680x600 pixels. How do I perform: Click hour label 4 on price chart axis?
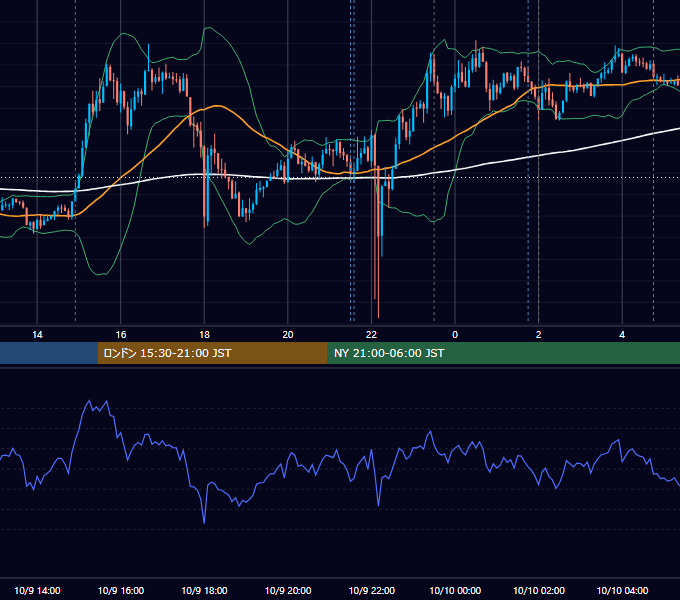tap(622, 334)
